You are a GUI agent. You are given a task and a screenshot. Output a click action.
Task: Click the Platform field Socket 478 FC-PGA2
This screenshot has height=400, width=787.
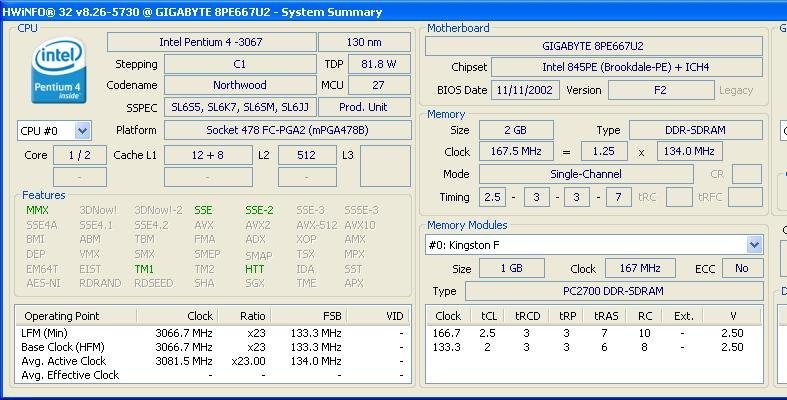[x=288, y=130]
